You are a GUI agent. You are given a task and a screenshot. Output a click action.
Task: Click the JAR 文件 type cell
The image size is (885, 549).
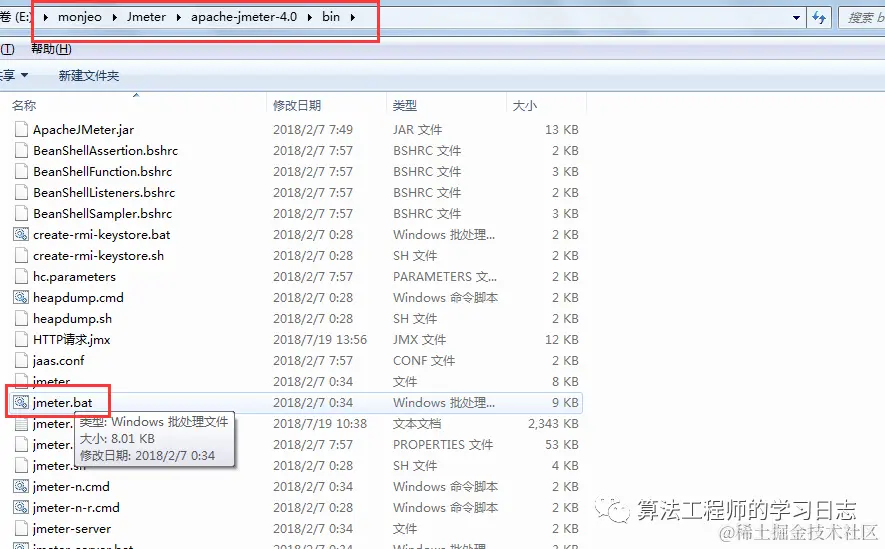pos(418,130)
